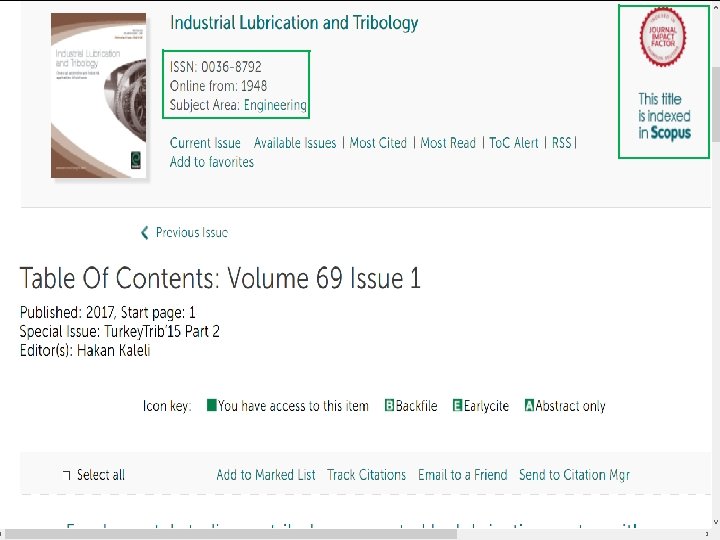Click the horizontal scrollbar thumb
Image resolution: width=720 pixels, height=540 pixels.
pos(231,534)
